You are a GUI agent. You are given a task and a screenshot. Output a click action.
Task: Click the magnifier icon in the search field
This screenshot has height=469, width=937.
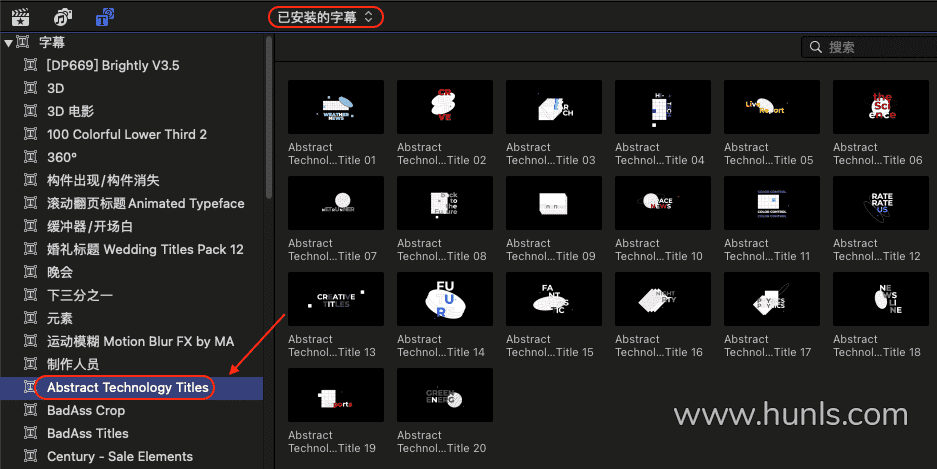tap(816, 47)
